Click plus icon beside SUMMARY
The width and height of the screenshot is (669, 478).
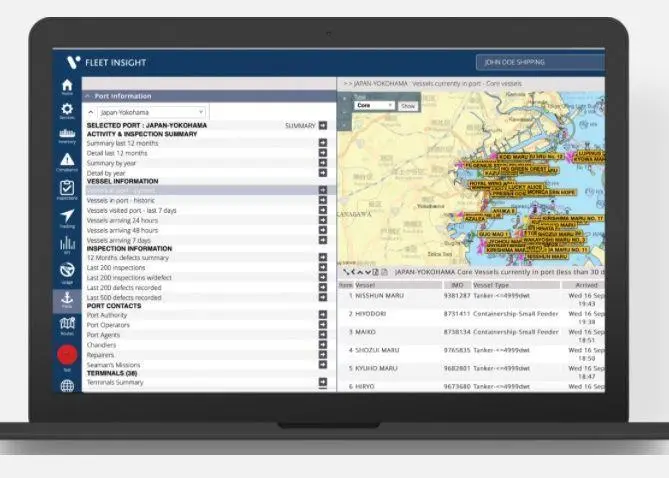(x=323, y=125)
